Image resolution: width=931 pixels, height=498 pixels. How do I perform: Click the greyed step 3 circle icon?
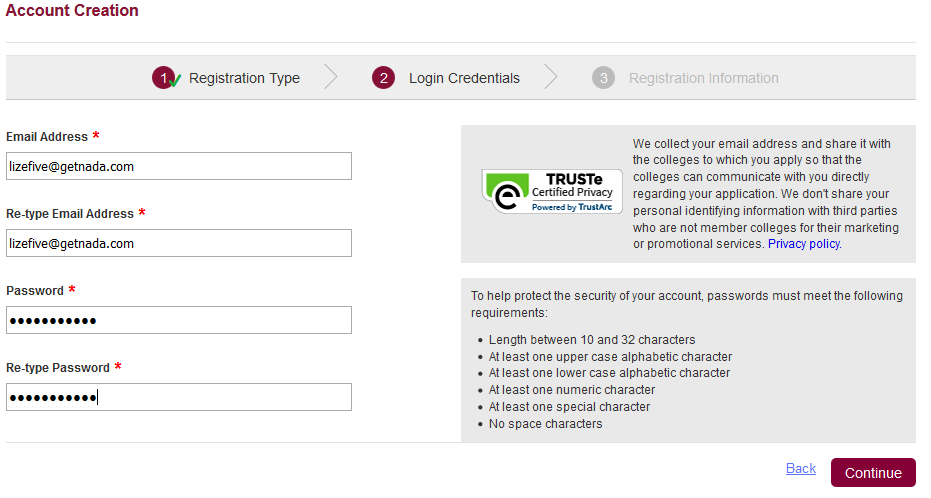pyautogui.click(x=603, y=78)
